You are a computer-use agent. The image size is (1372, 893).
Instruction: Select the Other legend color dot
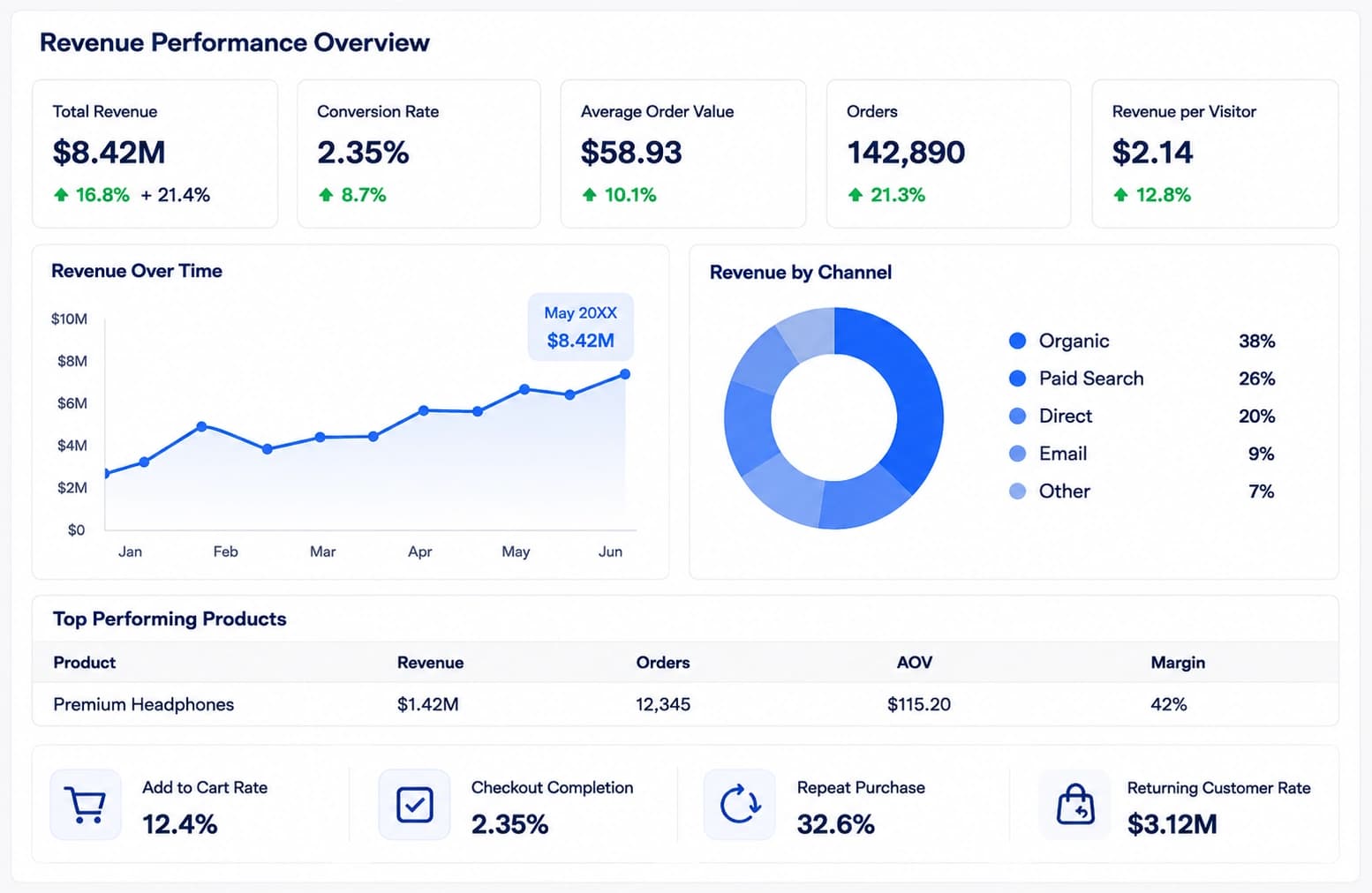pos(1017,492)
